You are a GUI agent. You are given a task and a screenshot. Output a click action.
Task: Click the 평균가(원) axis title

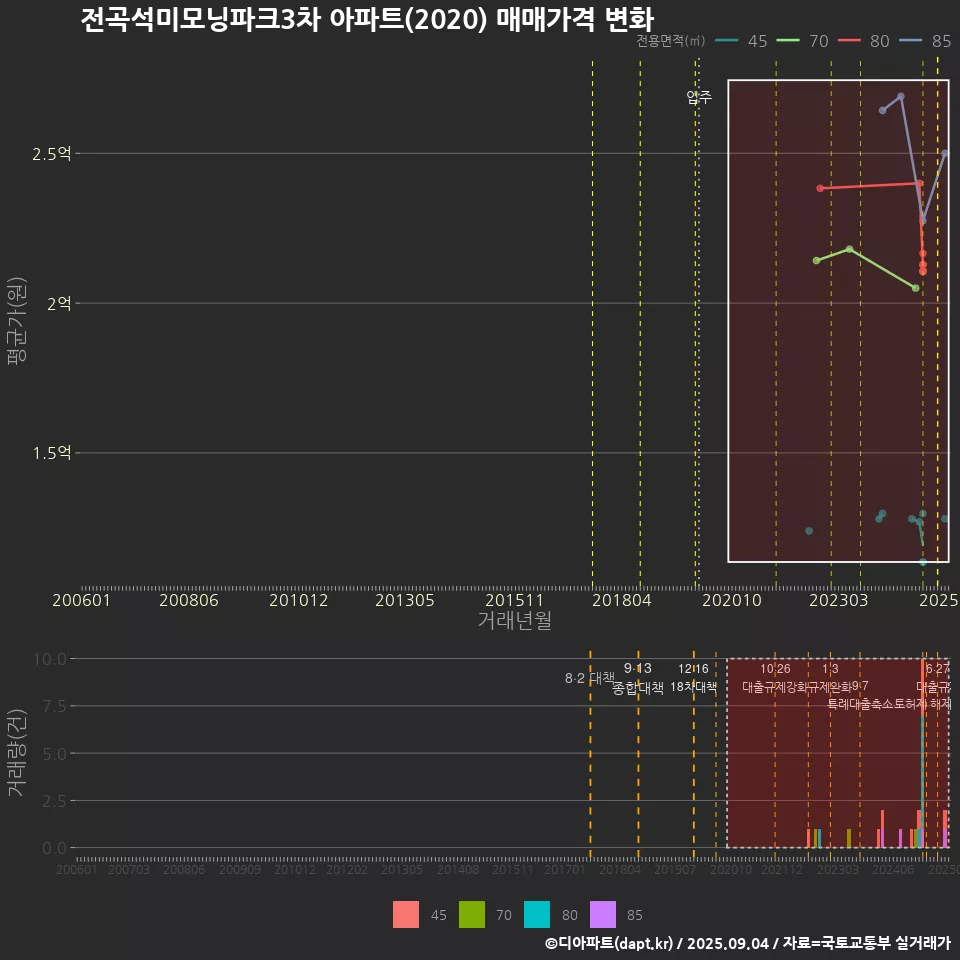(16, 321)
